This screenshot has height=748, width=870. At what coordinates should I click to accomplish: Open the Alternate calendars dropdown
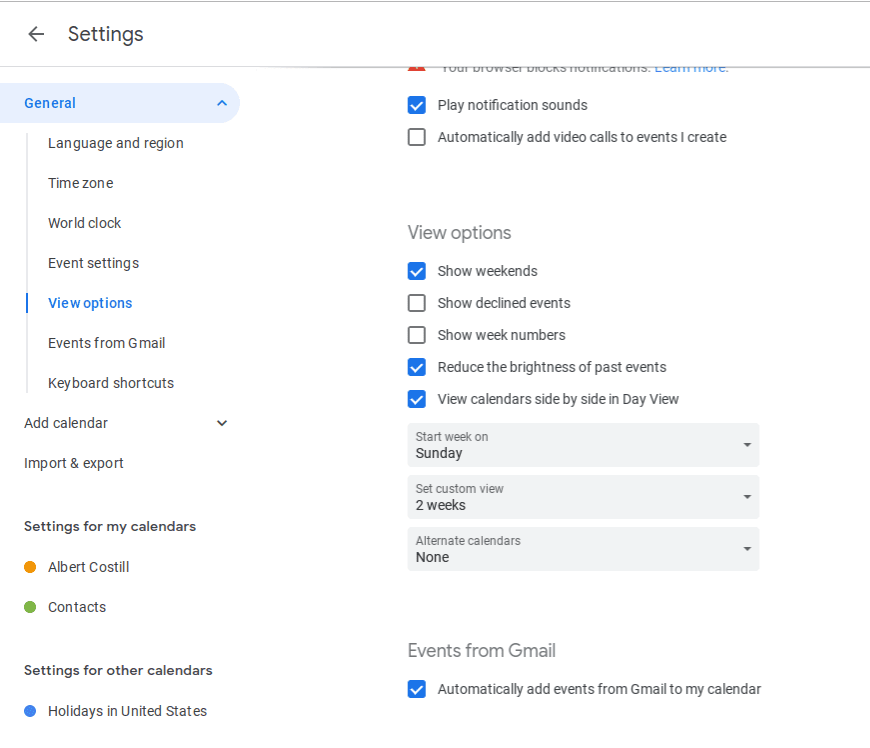583,549
